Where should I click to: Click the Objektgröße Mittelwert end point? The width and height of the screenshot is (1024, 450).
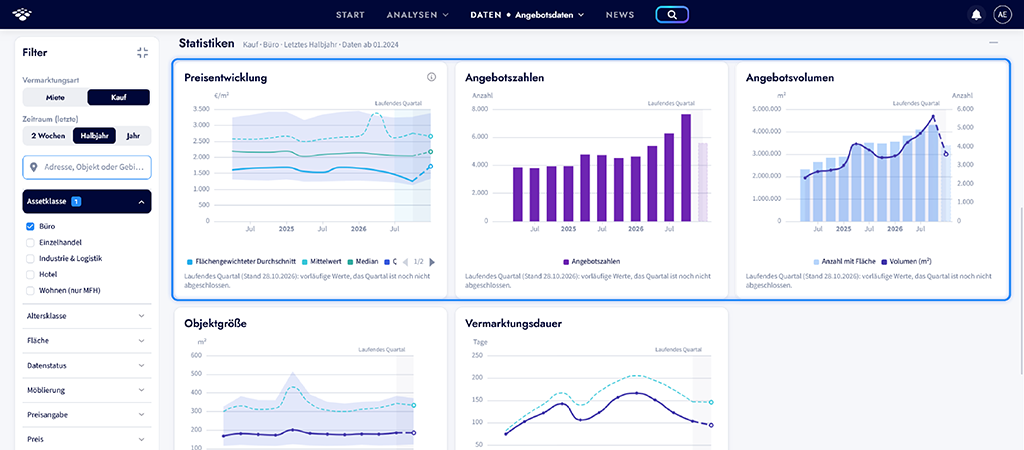(414, 406)
